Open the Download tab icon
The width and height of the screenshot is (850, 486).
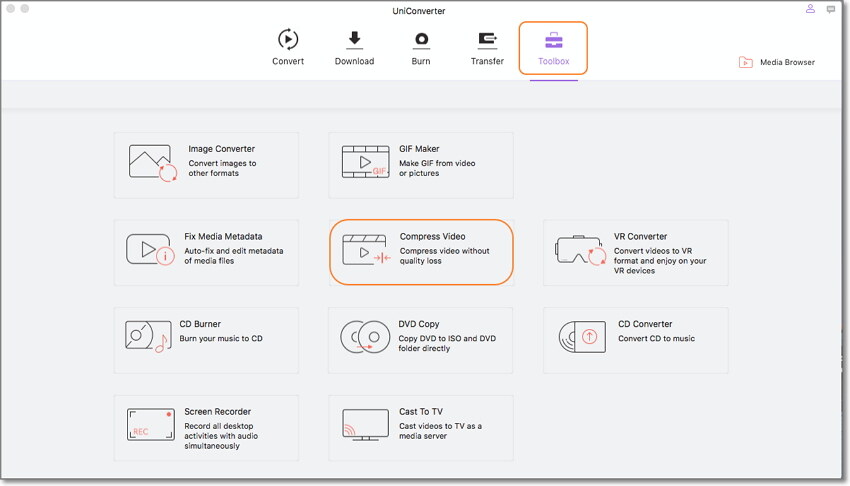click(x=355, y=40)
